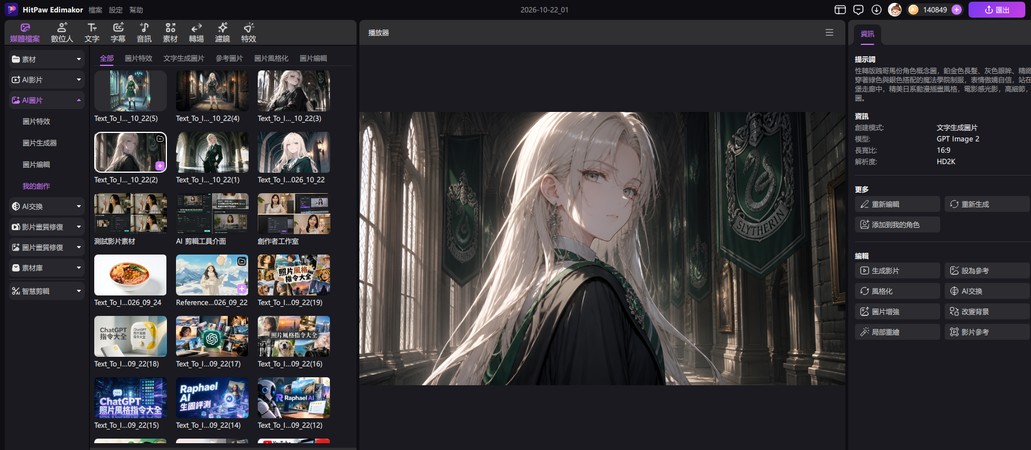Click the purple plus to add coins
Screen dimensions: 1031x450
956,10
